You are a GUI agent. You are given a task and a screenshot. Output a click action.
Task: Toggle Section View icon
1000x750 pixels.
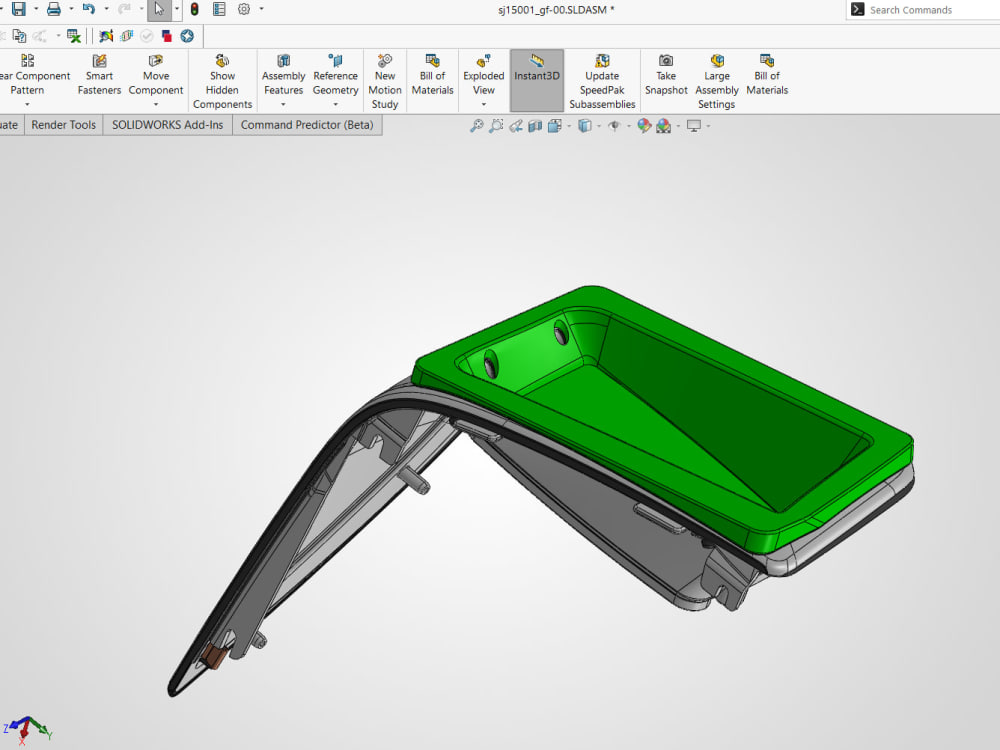click(x=535, y=126)
